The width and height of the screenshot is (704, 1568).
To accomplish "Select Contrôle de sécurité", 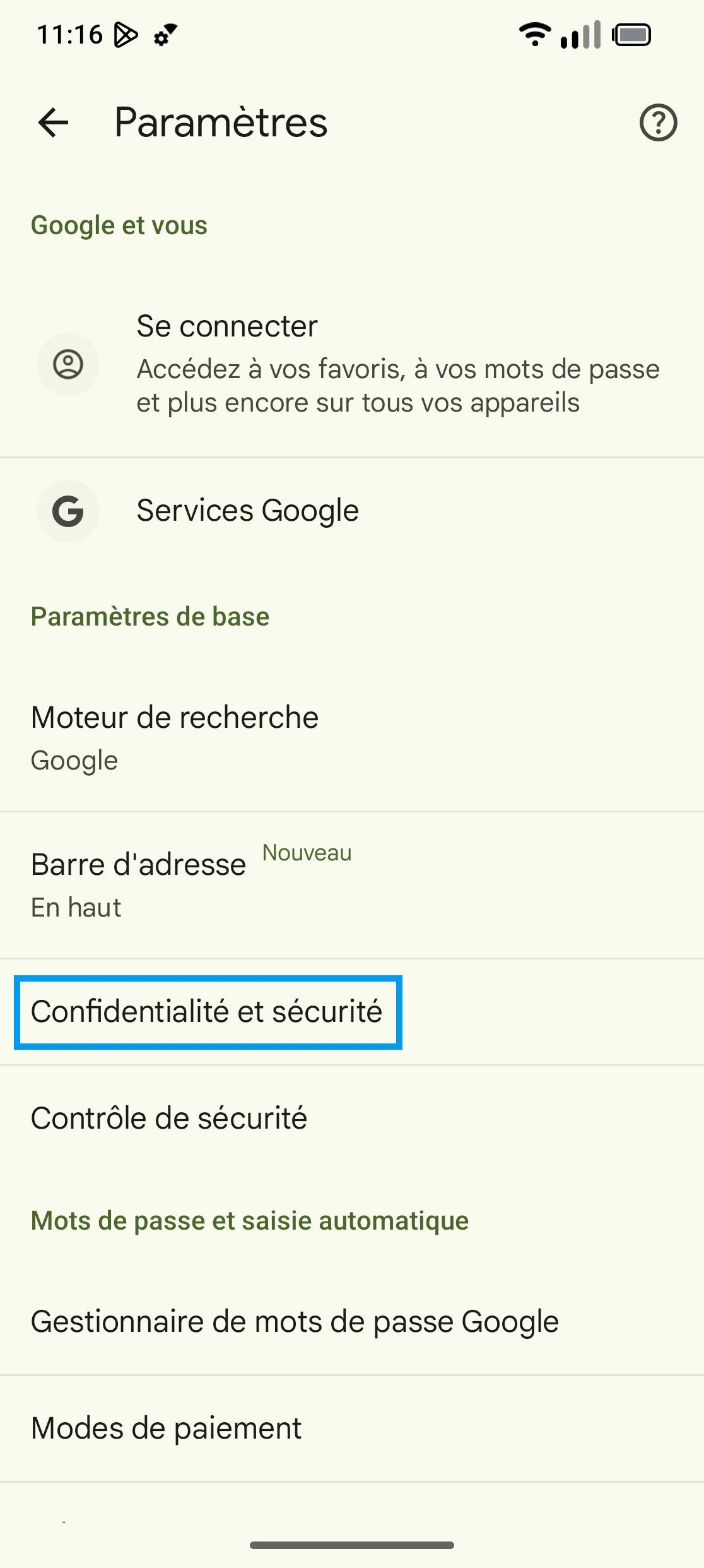I will tap(169, 1118).
